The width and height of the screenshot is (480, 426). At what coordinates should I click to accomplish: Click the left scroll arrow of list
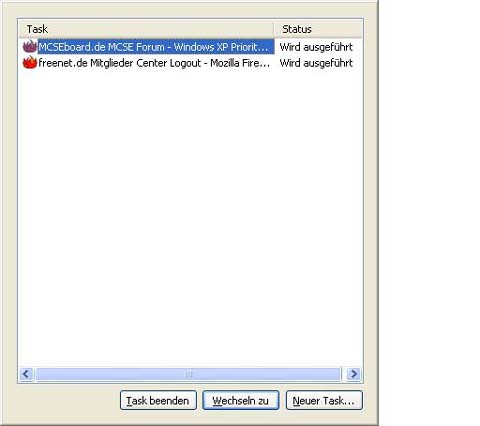click(26, 374)
